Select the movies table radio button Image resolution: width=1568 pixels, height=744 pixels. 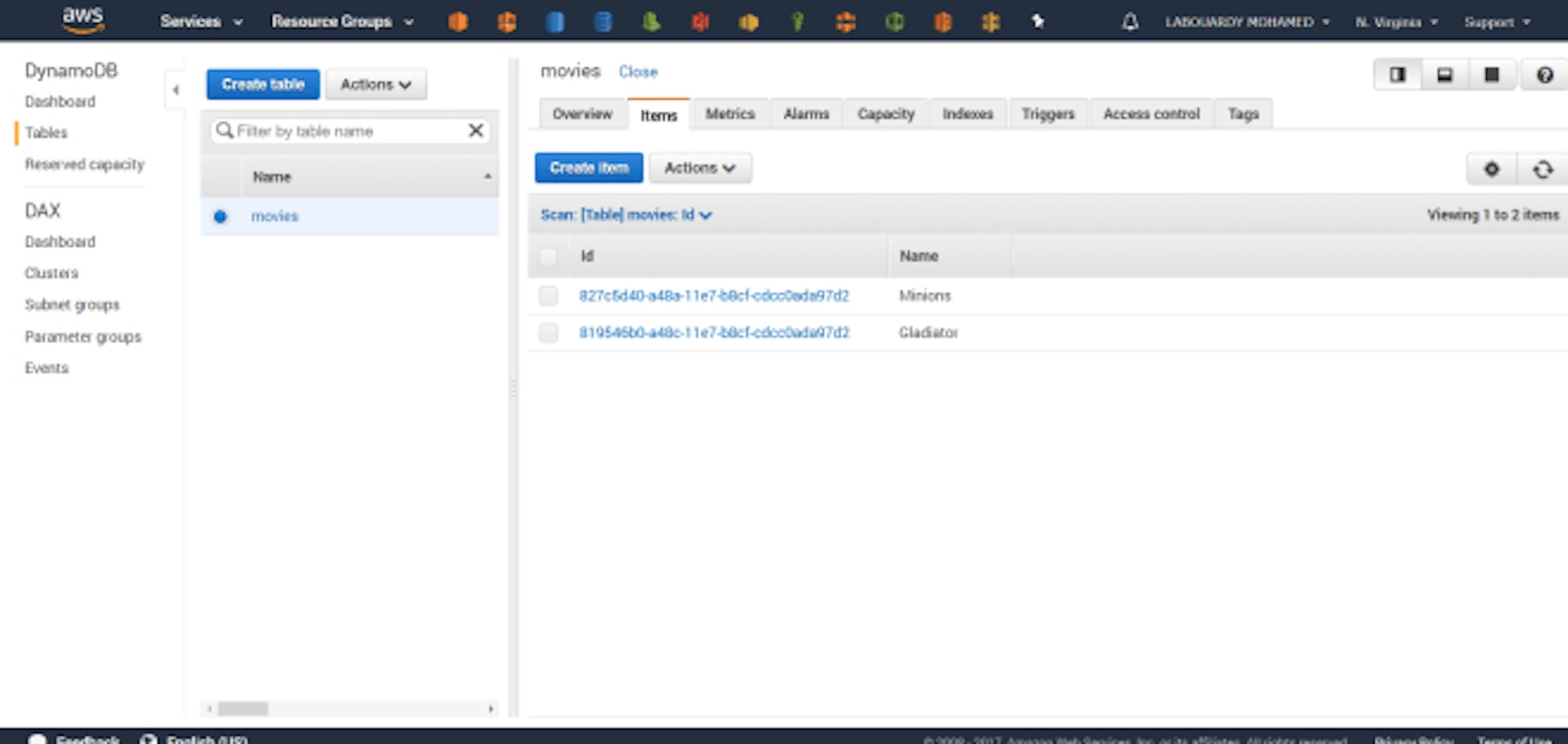(220, 216)
